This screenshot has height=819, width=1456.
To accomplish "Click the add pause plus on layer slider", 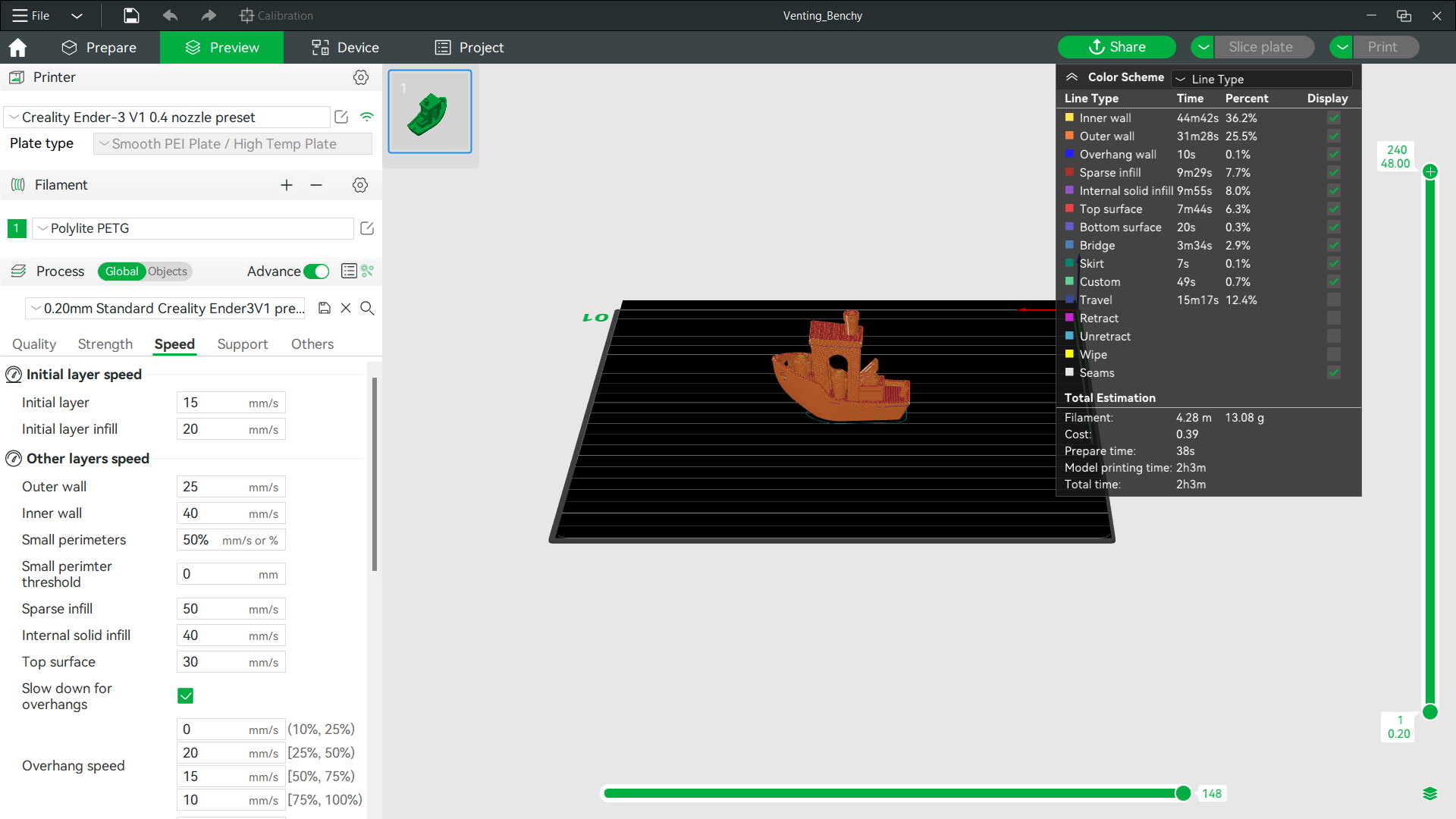I will (1430, 171).
